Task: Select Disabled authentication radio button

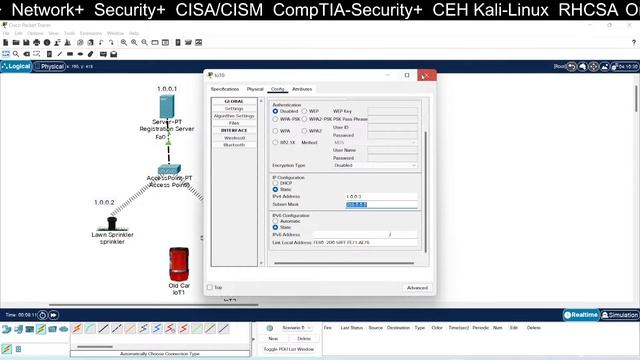Action: (x=275, y=111)
